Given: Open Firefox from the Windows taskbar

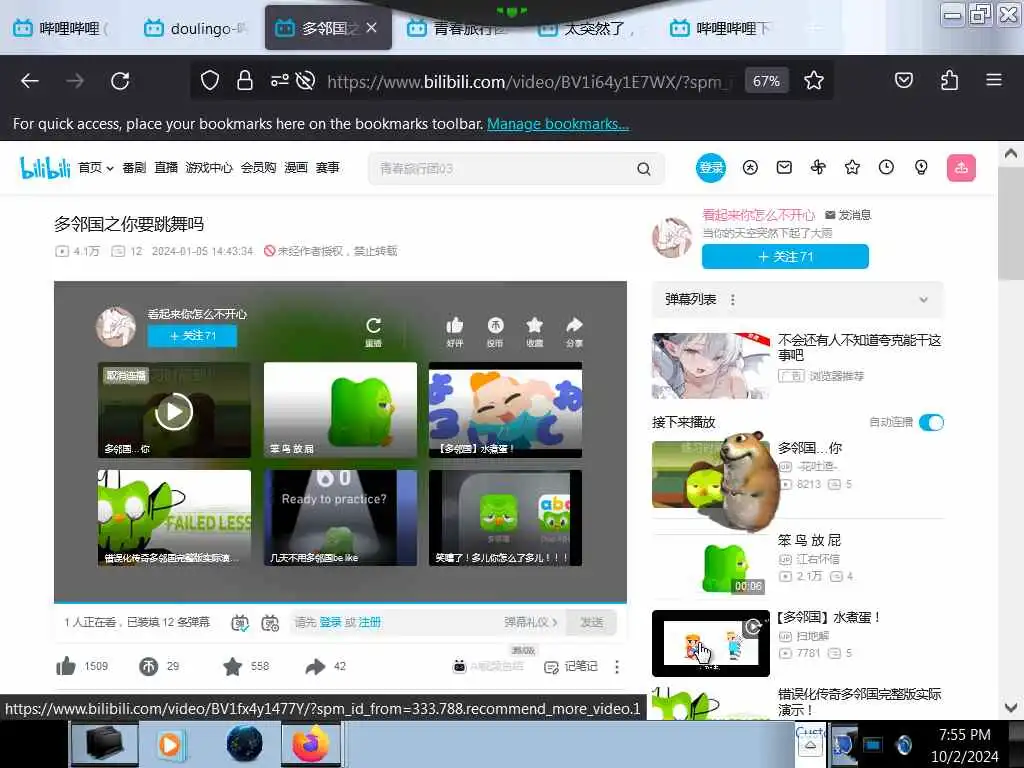Looking at the screenshot, I should pos(310,744).
